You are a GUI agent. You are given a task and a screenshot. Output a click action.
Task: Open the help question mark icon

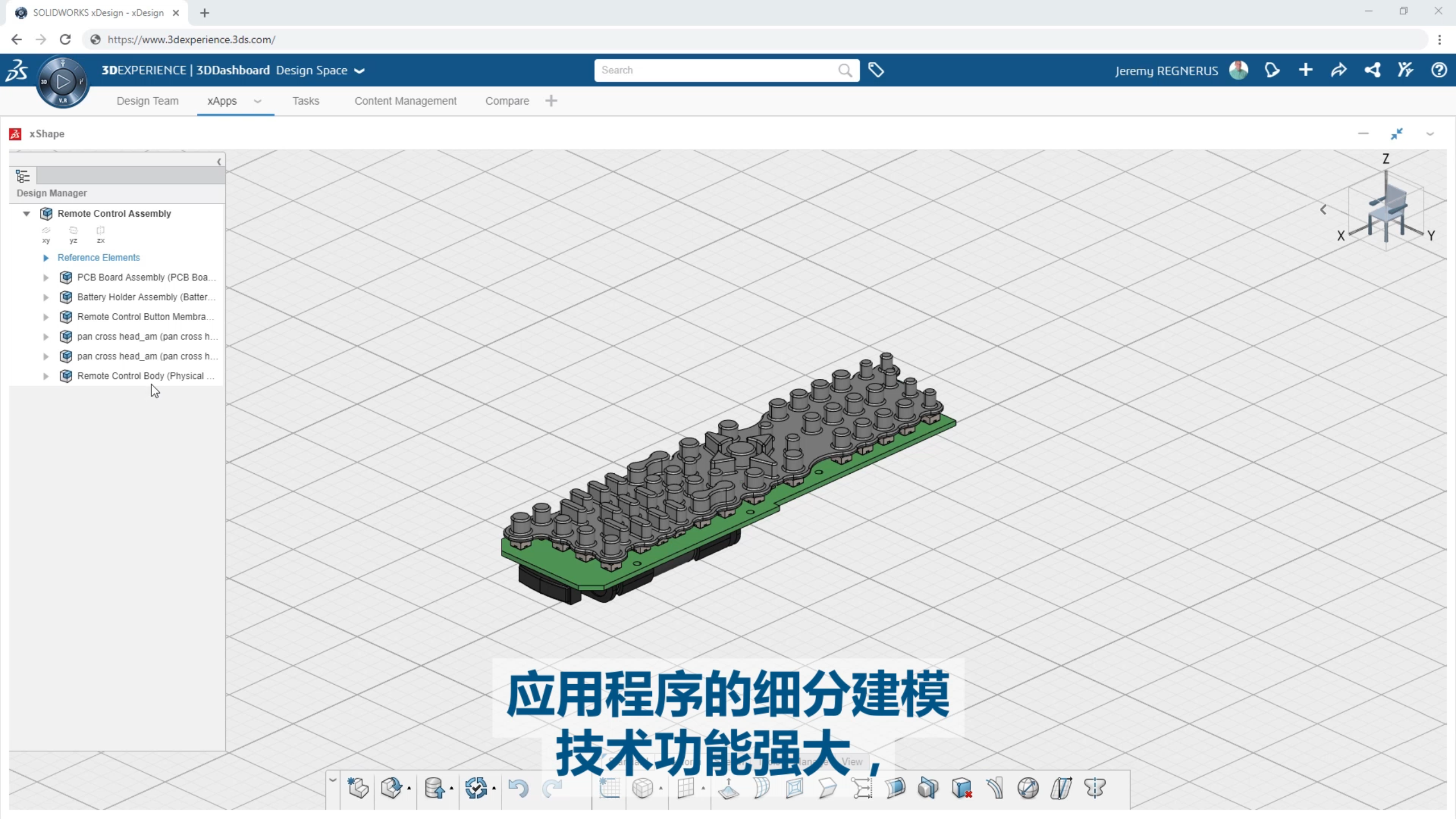(1438, 69)
